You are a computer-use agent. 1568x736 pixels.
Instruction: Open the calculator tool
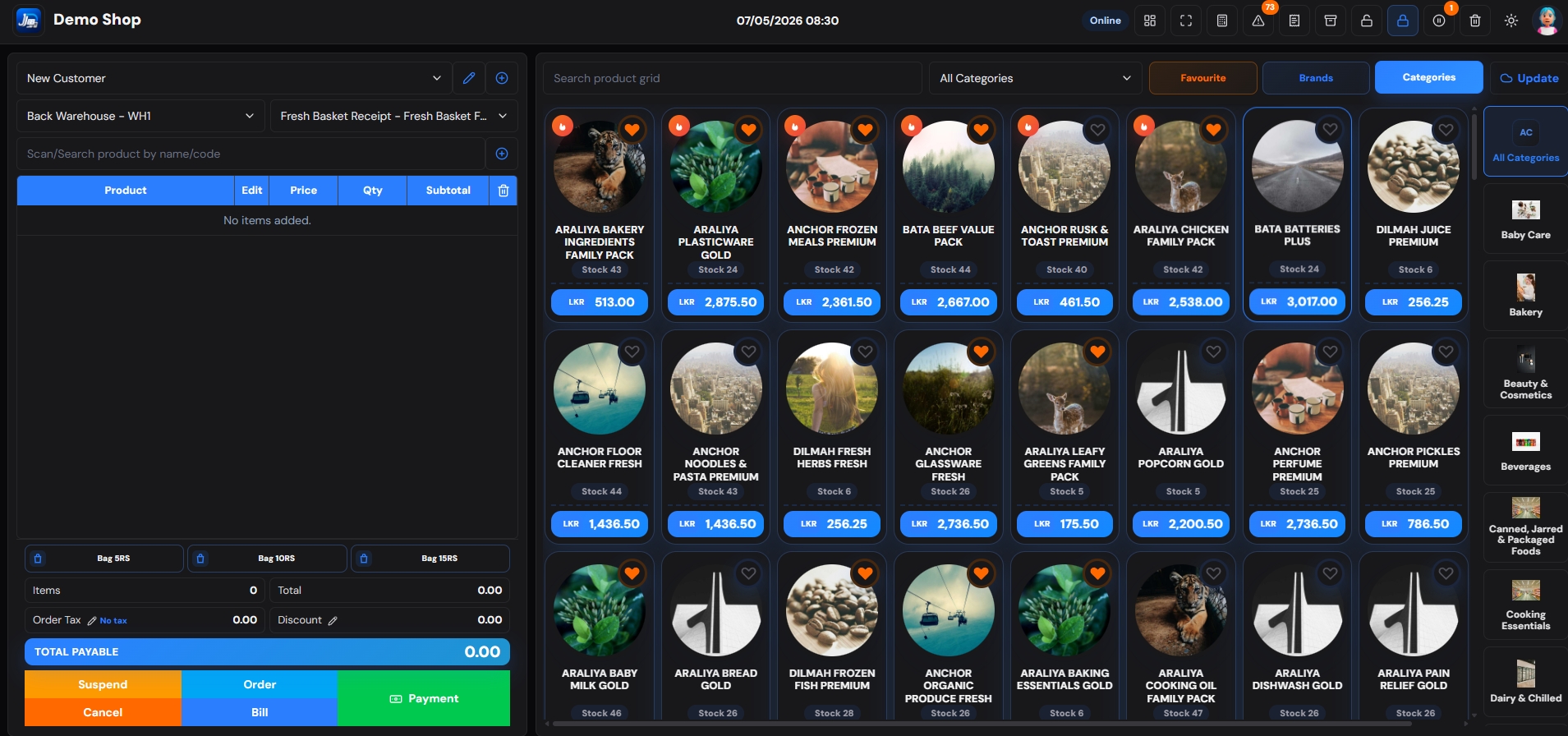pos(1222,21)
